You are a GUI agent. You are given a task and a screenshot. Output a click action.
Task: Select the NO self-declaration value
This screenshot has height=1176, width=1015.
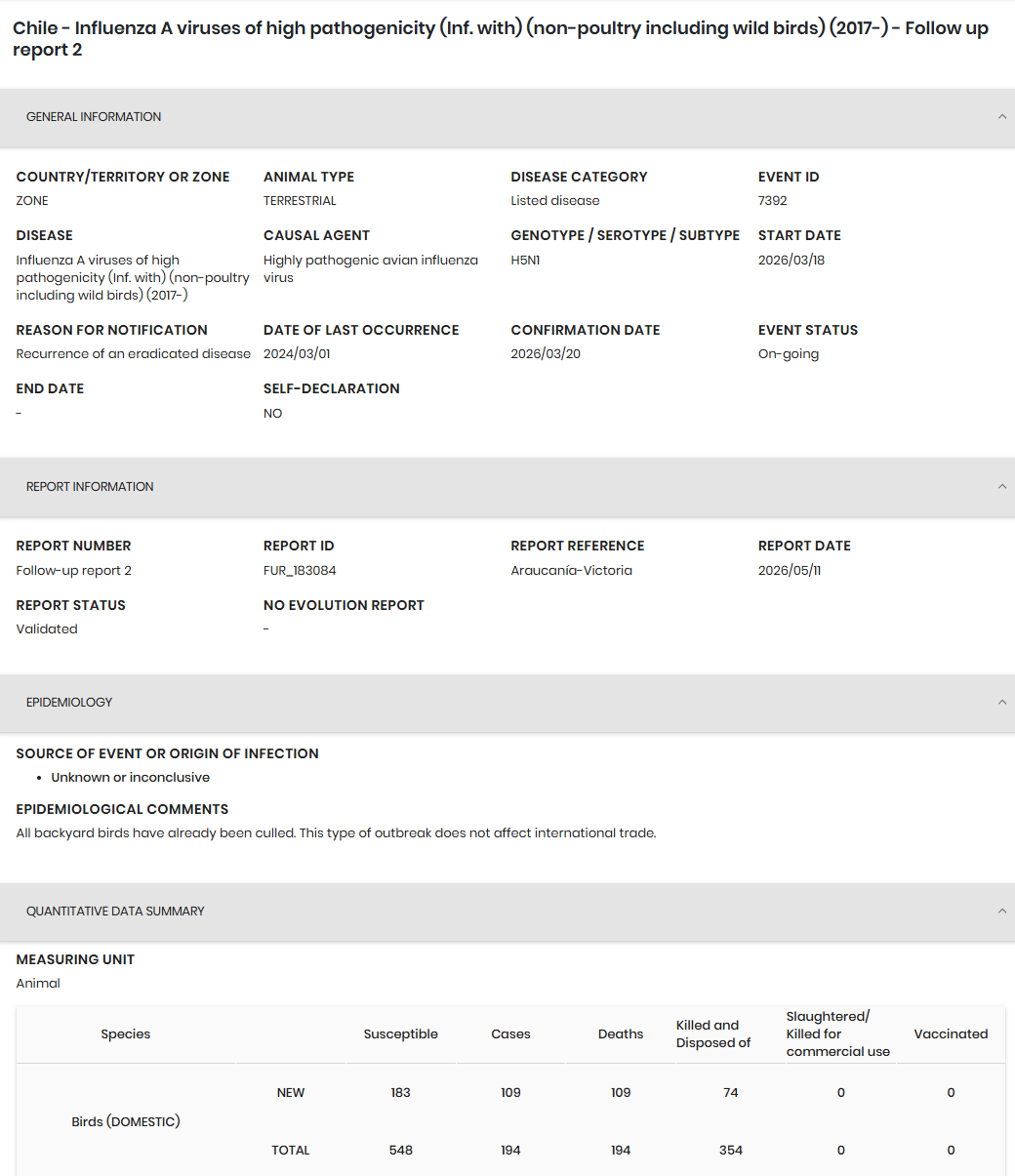click(x=272, y=414)
